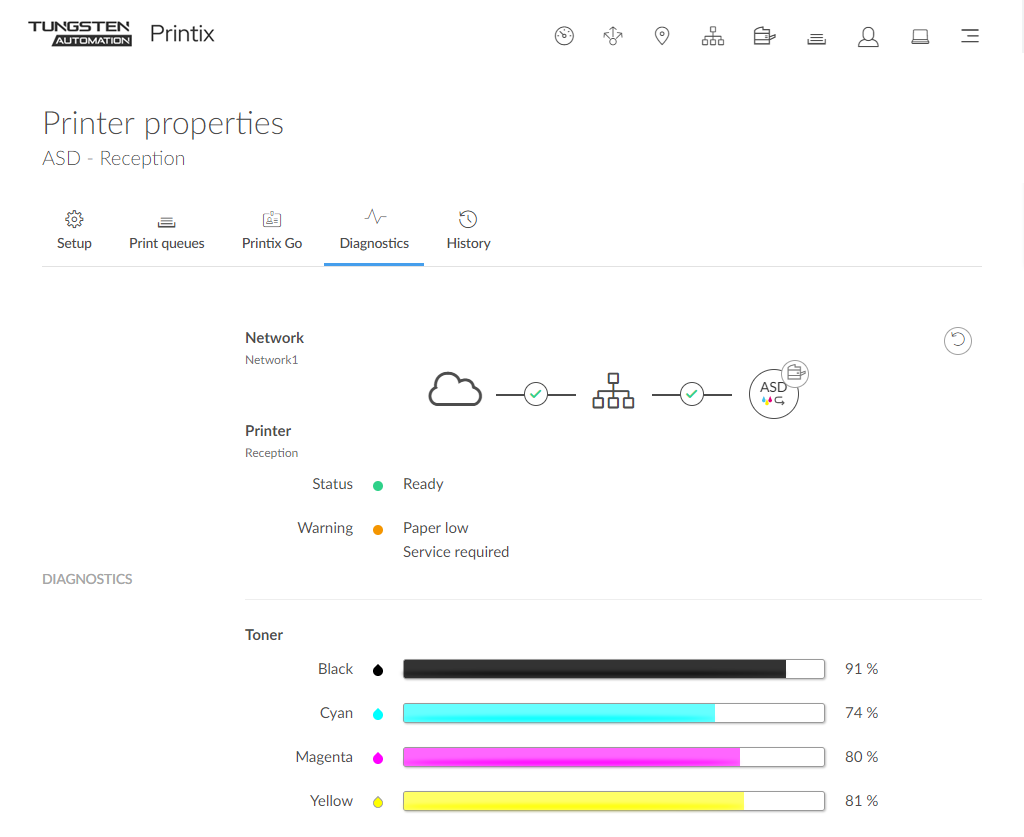
Task: Click the three-way arrows icon in header
Action: 613,37
